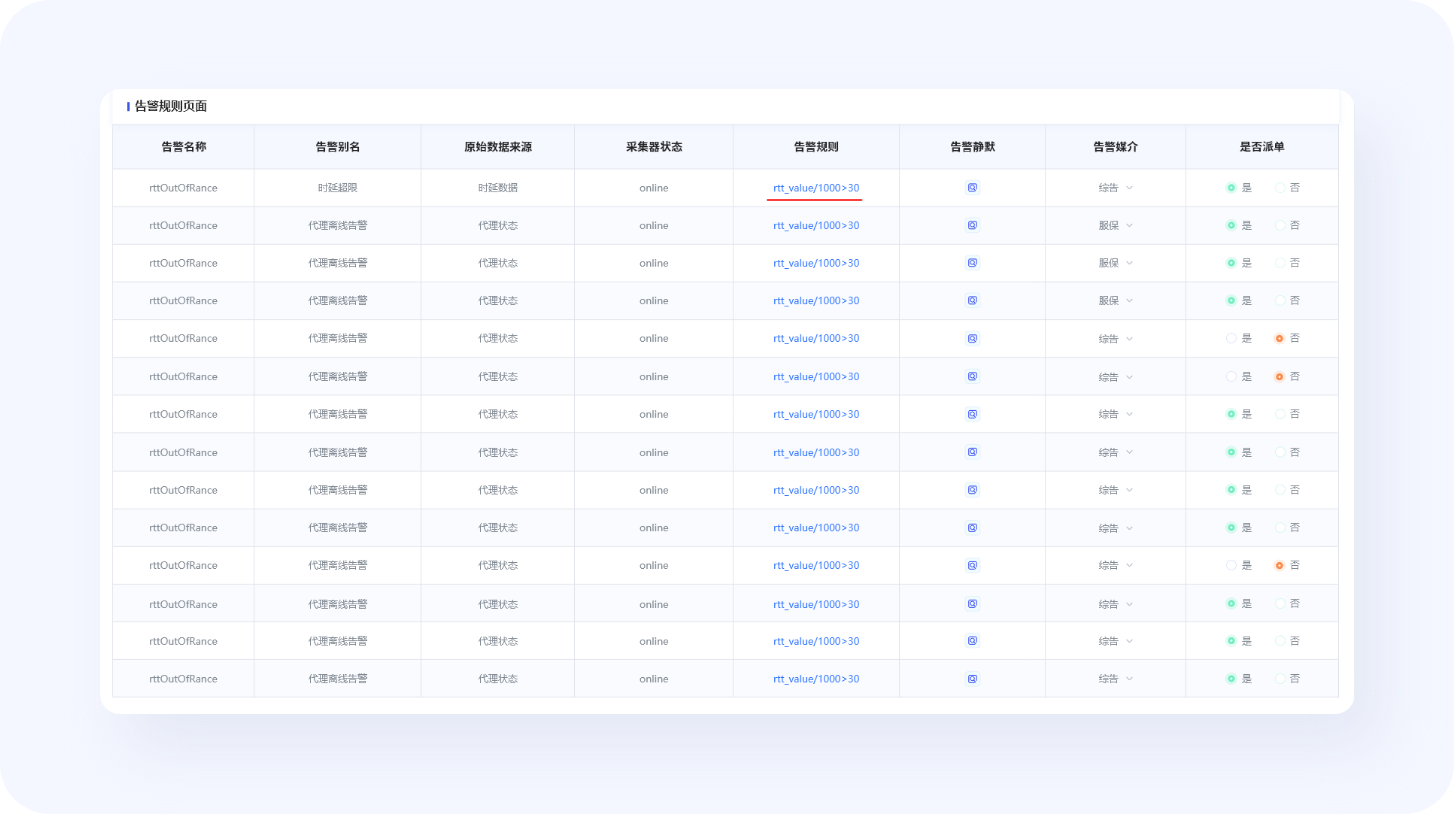Click online status in the bottom row
The height and width of the screenshot is (816, 1454).
point(654,679)
